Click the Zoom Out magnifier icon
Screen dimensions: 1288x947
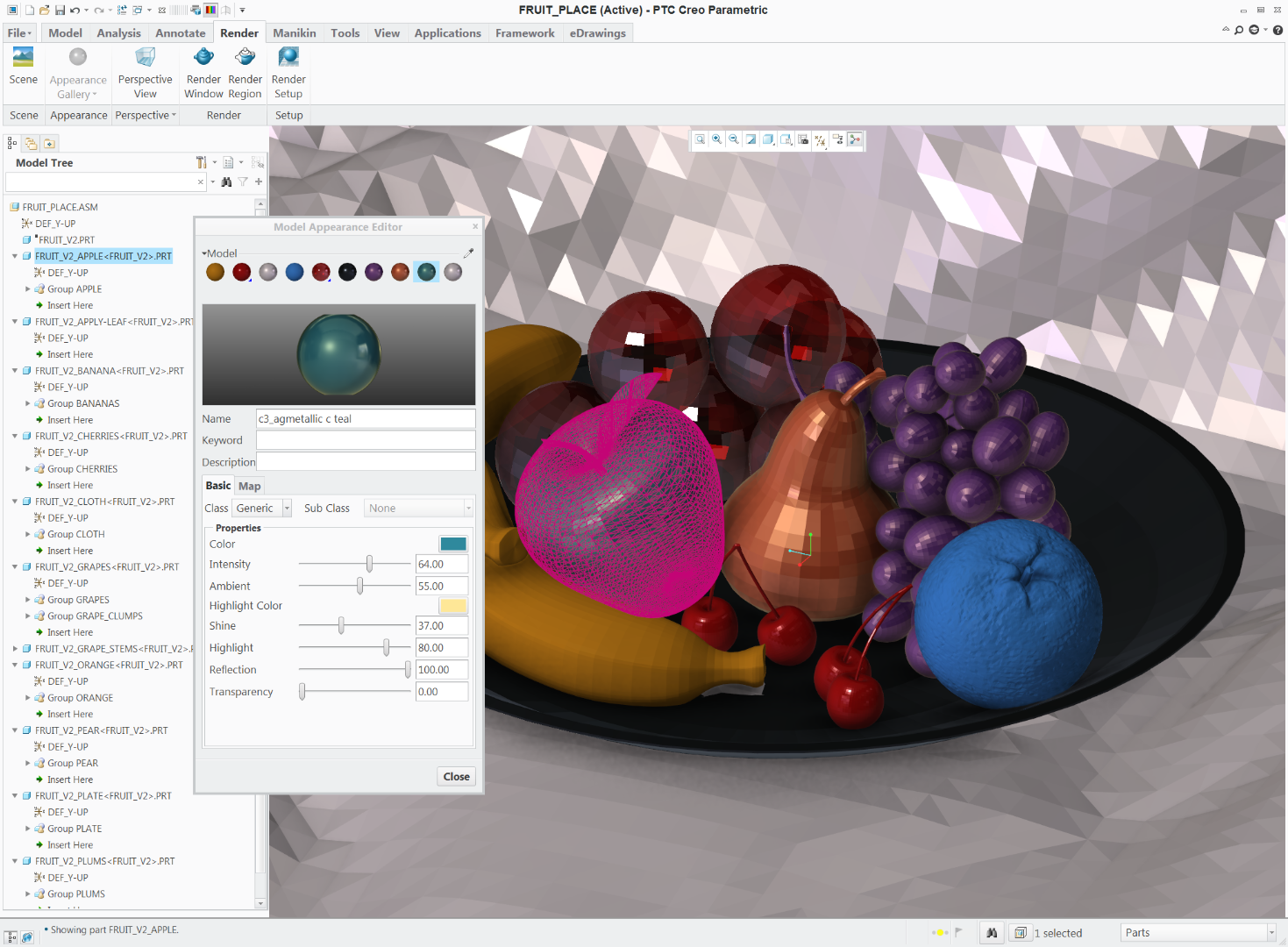[734, 139]
